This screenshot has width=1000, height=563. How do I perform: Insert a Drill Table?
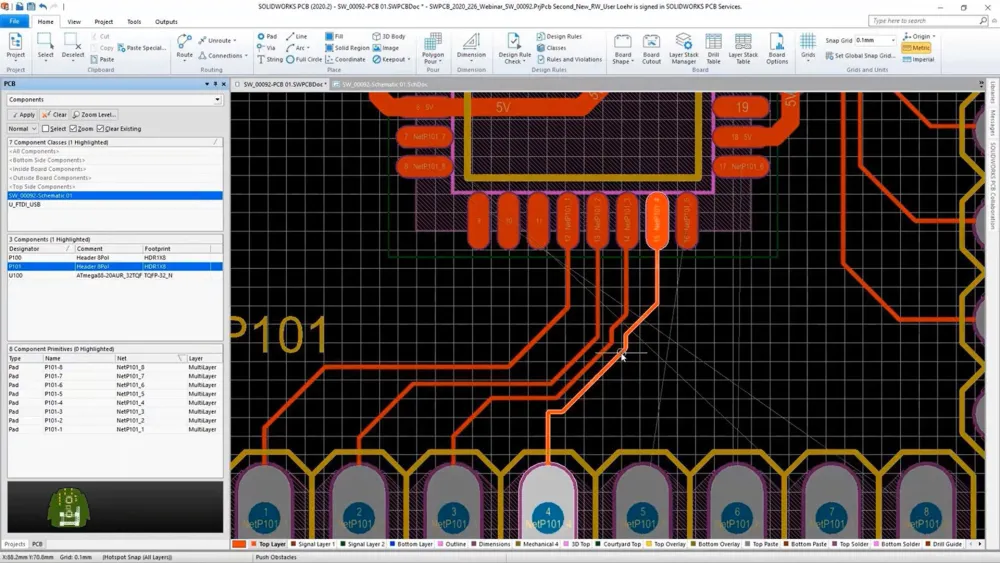coord(713,49)
